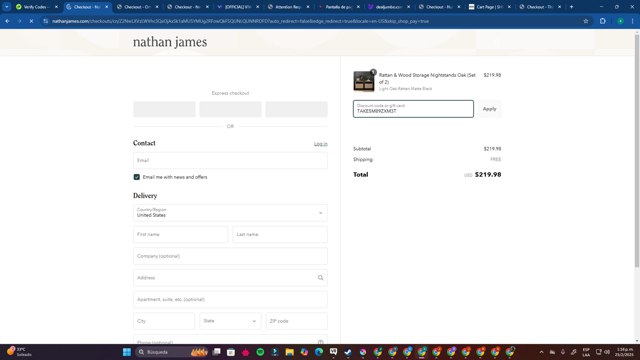Open the tab search dropdown arrow
This screenshot has width=640, height=360.
point(7,7)
